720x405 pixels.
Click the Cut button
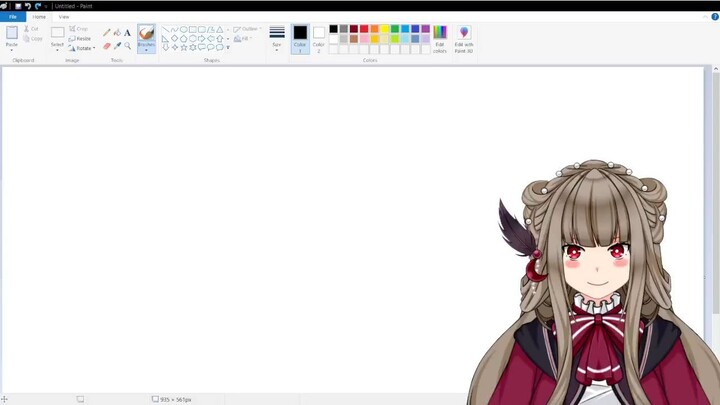(31, 29)
